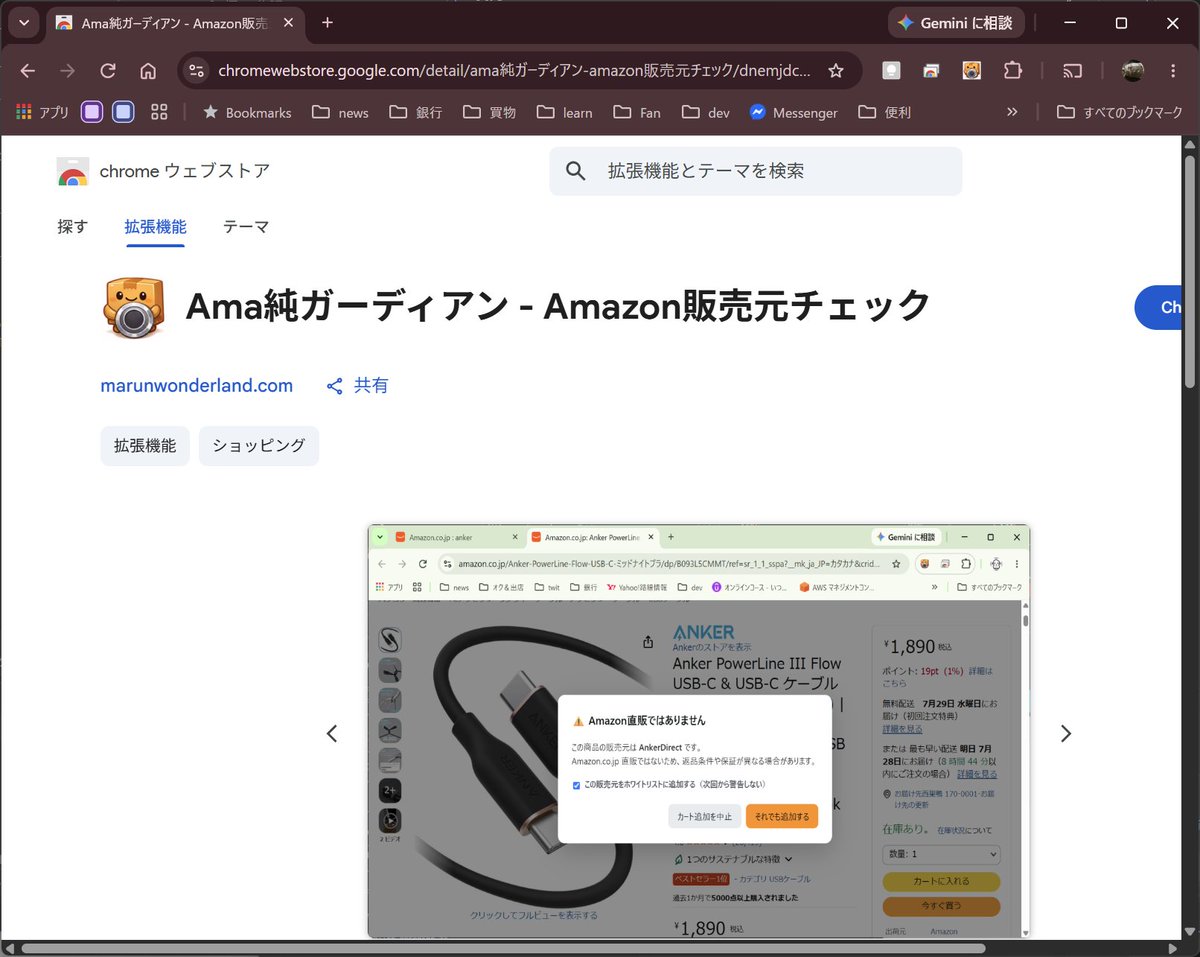The height and width of the screenshot is (957, 1200).
Task: Open the Fan bookmark folder
Action: click(x=637, y=112)
